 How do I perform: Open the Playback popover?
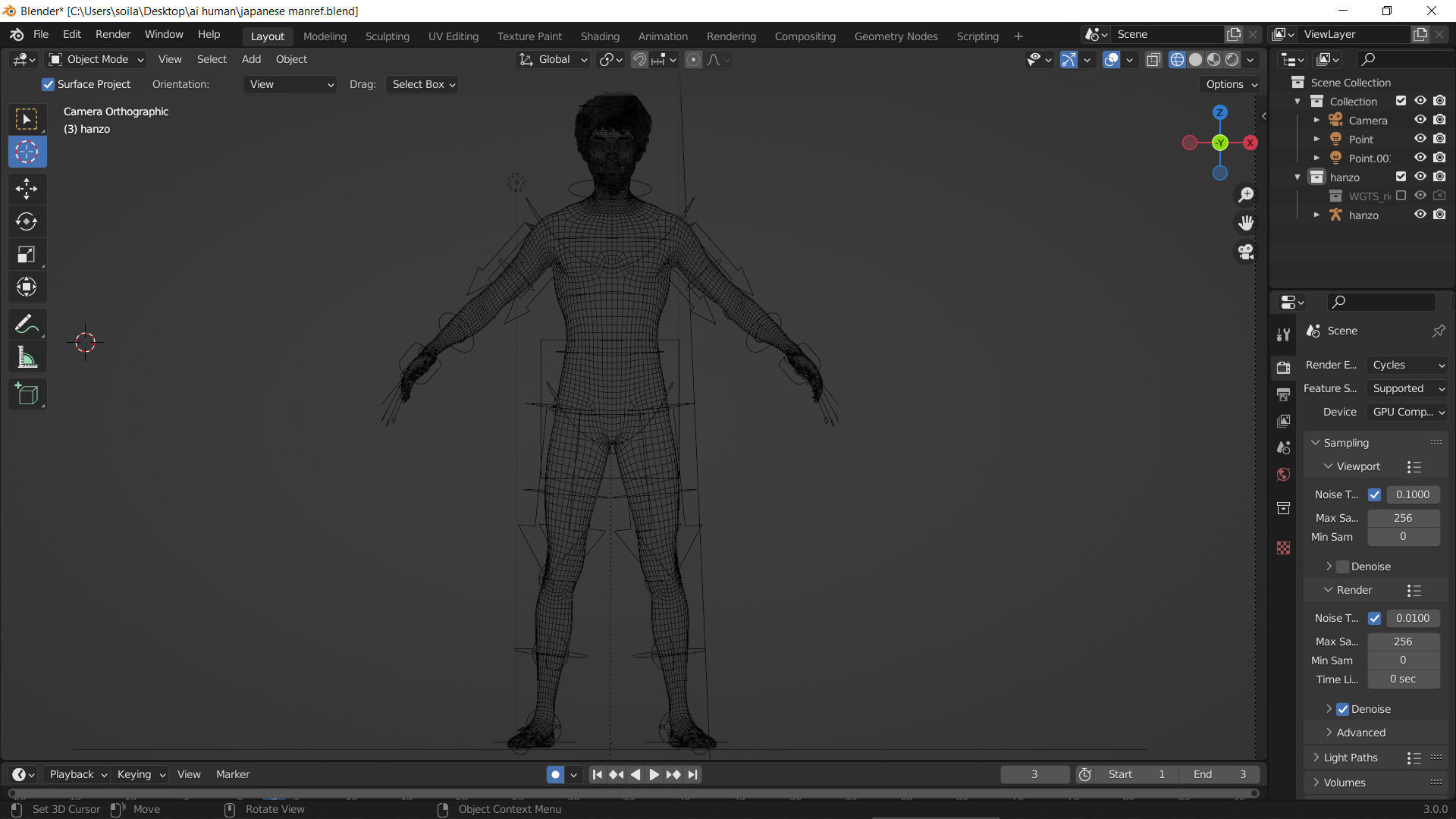click(x=77, y=774)
